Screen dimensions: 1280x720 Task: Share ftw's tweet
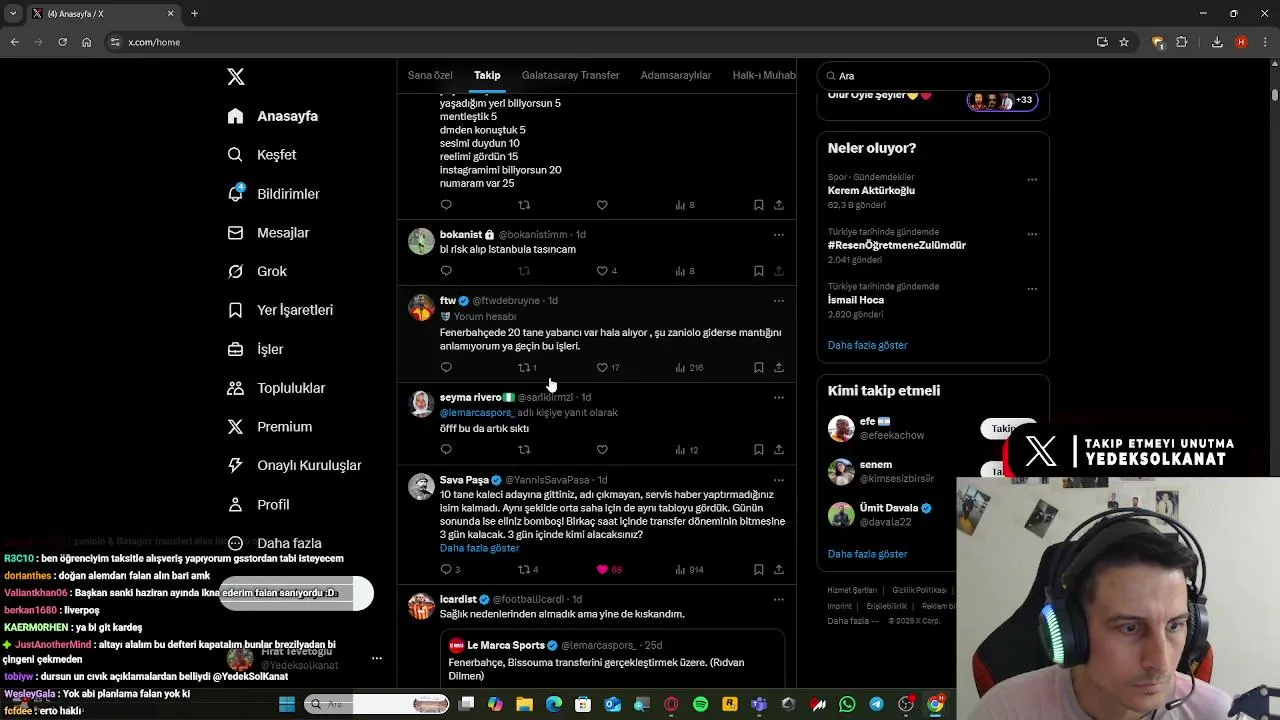click(x=778, y=367)
